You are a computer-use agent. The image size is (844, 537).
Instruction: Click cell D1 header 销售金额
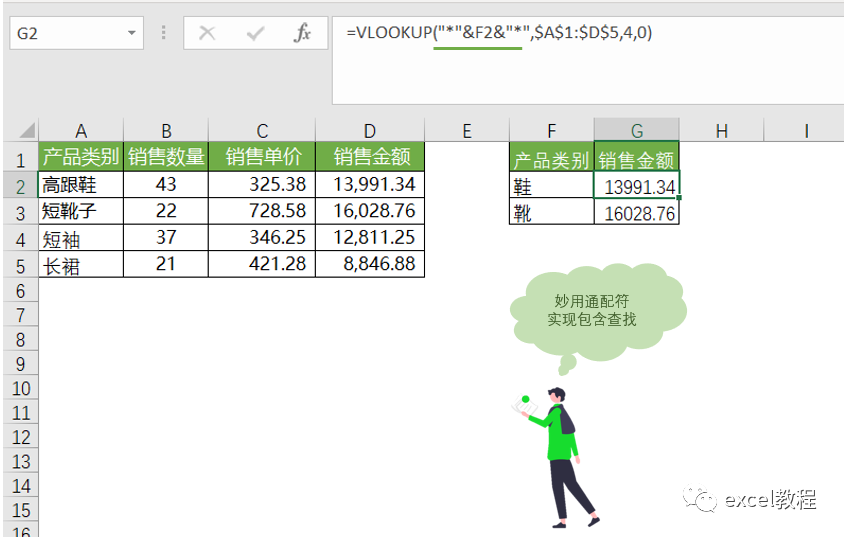[370, 157]
